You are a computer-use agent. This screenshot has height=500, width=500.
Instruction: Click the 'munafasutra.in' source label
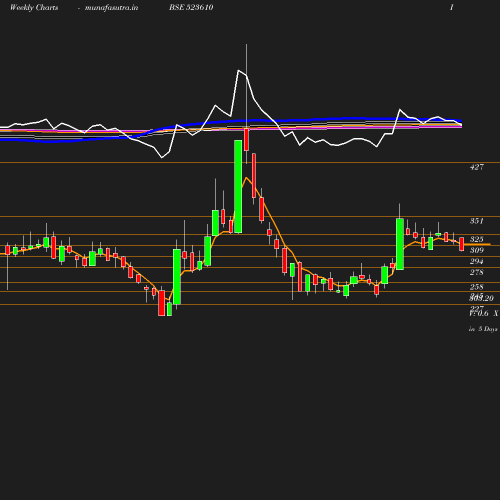[x=111, y=8]
